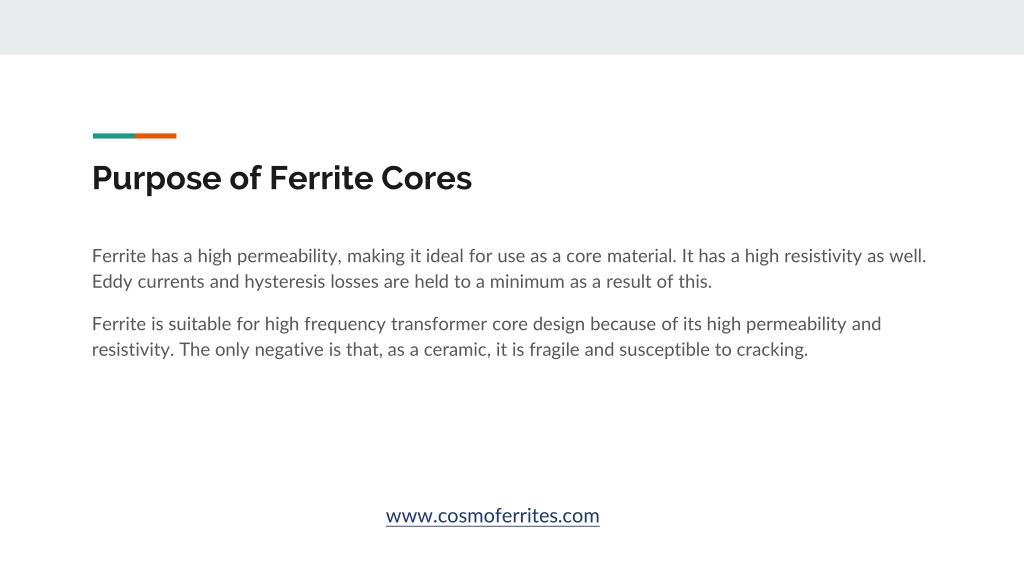
Task: Click the word 'Cores' in the heading
Action: coord(426,178)
